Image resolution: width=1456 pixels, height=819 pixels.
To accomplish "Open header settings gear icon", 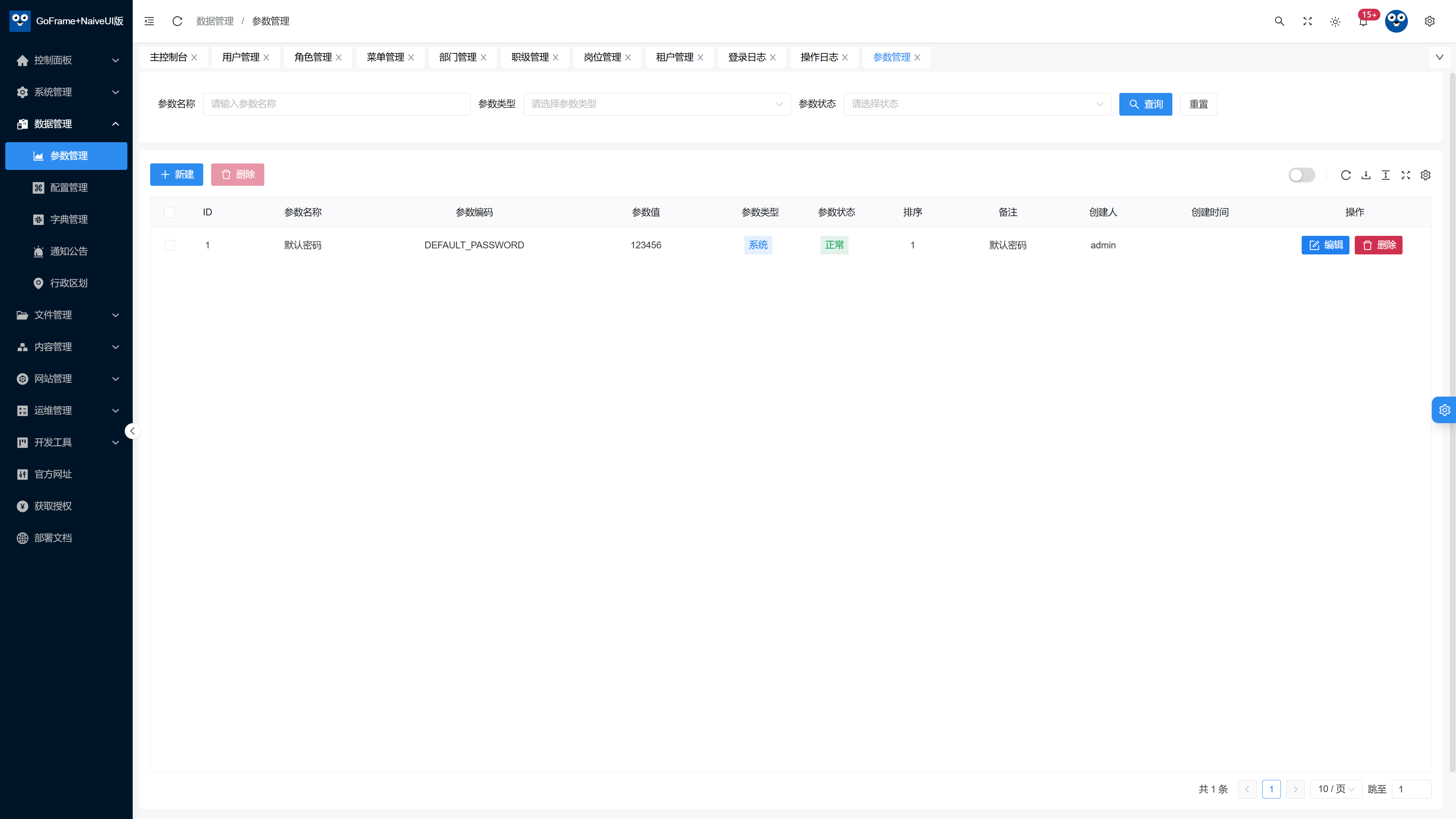I will (x=1429, y=21).
